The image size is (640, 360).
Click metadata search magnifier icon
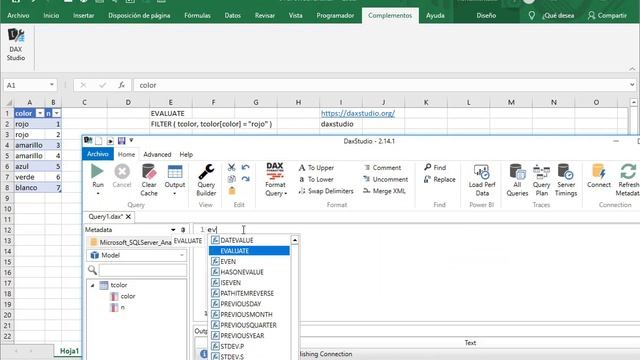[92, 270]
